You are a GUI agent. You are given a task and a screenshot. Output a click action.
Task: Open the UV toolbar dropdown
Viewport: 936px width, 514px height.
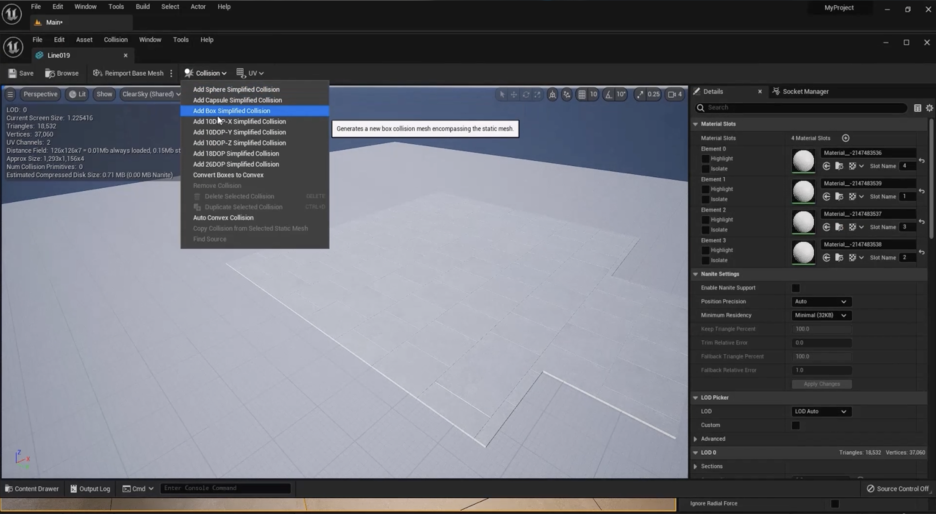pos(250,73)
